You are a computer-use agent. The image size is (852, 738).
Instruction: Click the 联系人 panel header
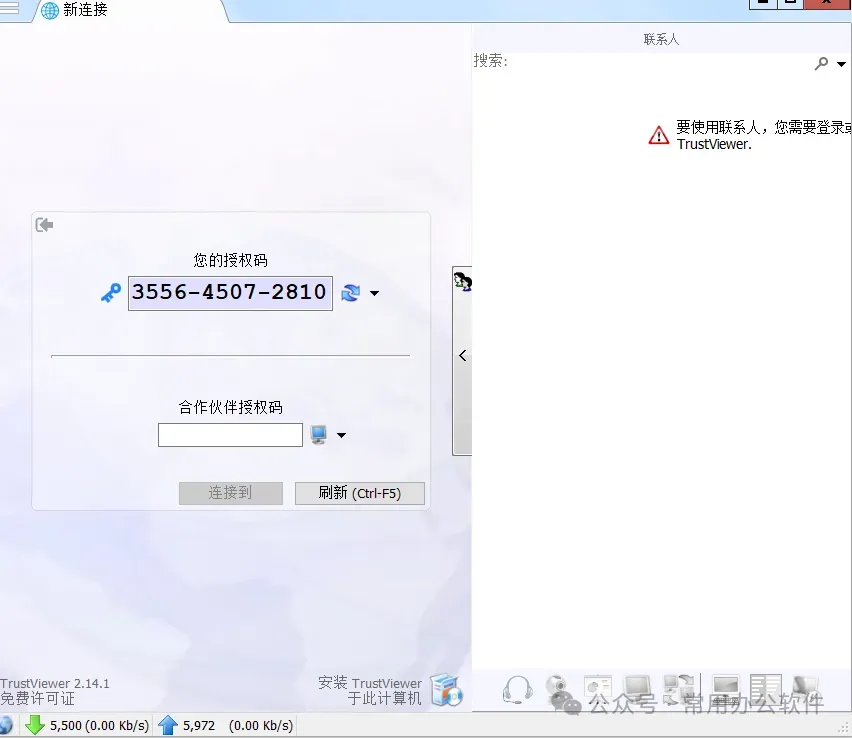pos(661,39)
